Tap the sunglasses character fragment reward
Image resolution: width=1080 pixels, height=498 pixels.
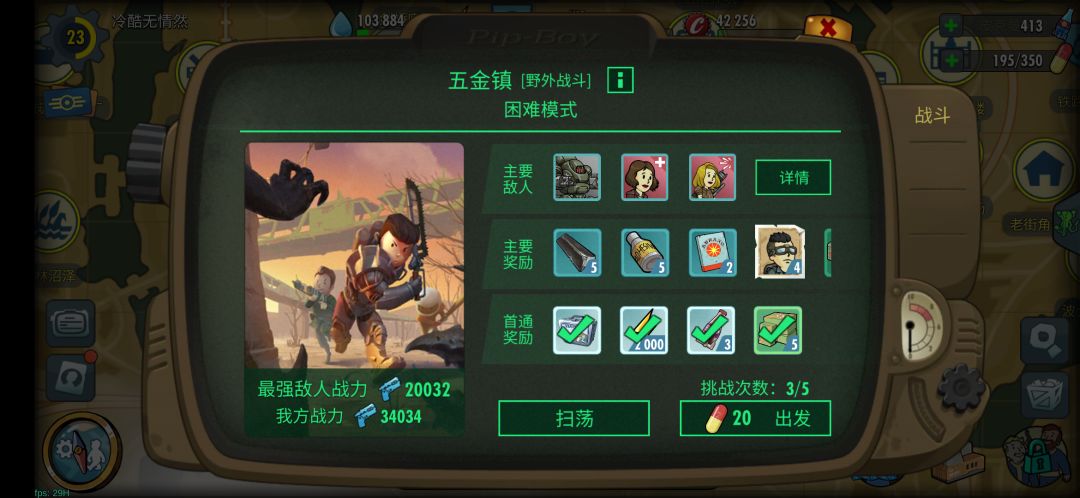pos(780,252)
